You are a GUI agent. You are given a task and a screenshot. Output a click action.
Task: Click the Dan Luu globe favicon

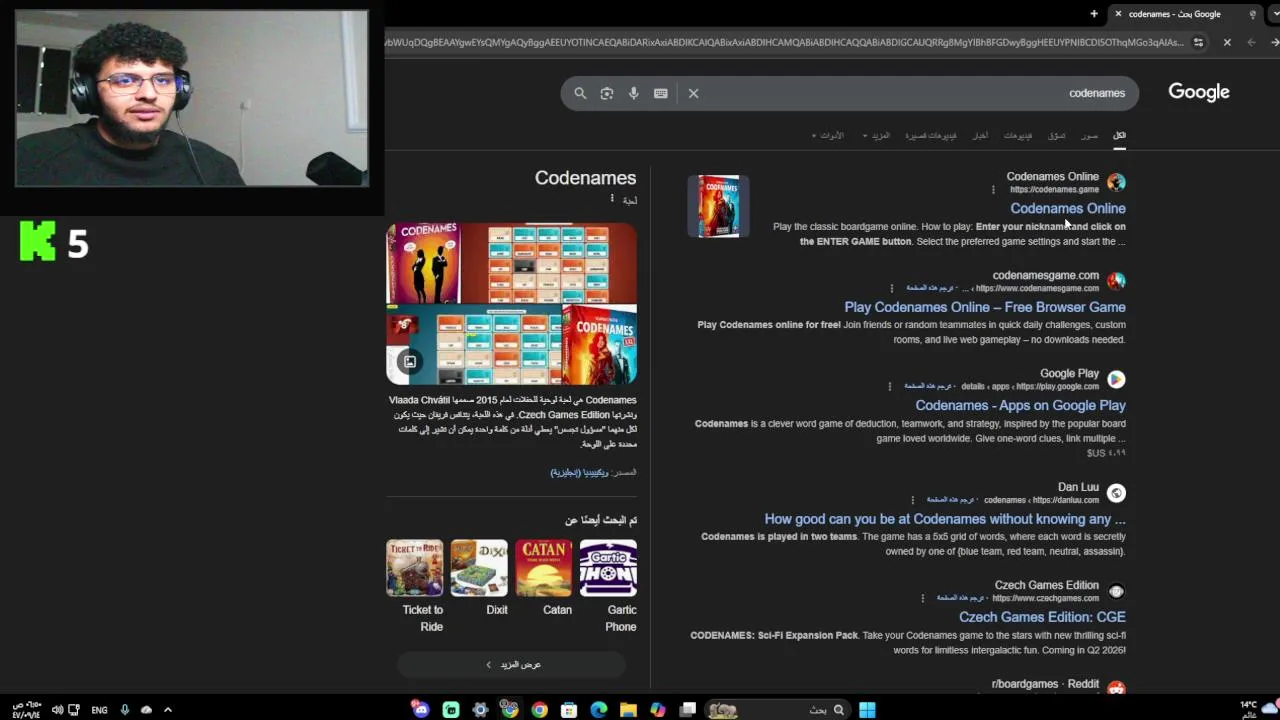1116,493
